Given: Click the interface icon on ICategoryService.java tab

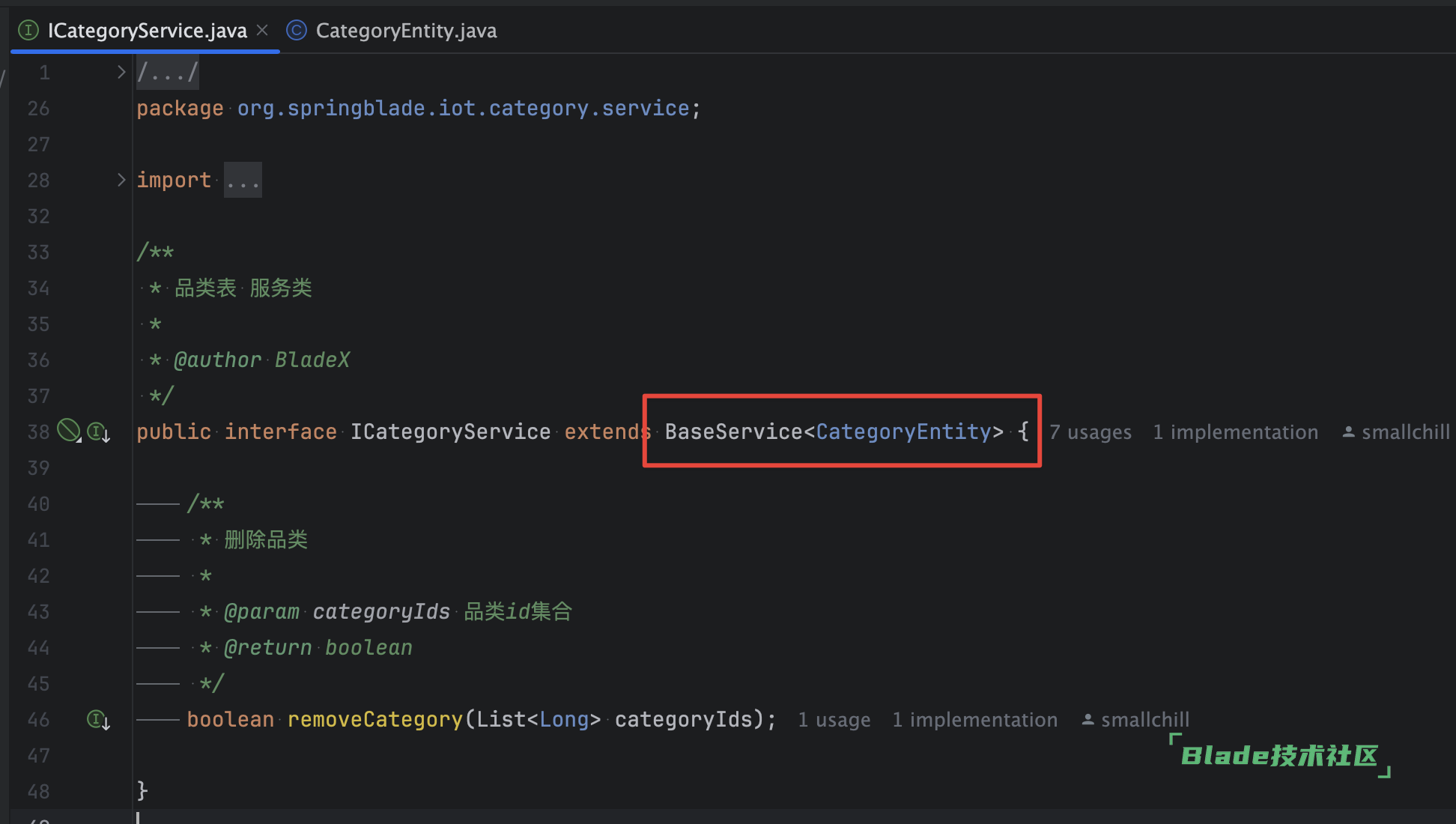Looking at the screenshot, I should [x=28, y=30].
